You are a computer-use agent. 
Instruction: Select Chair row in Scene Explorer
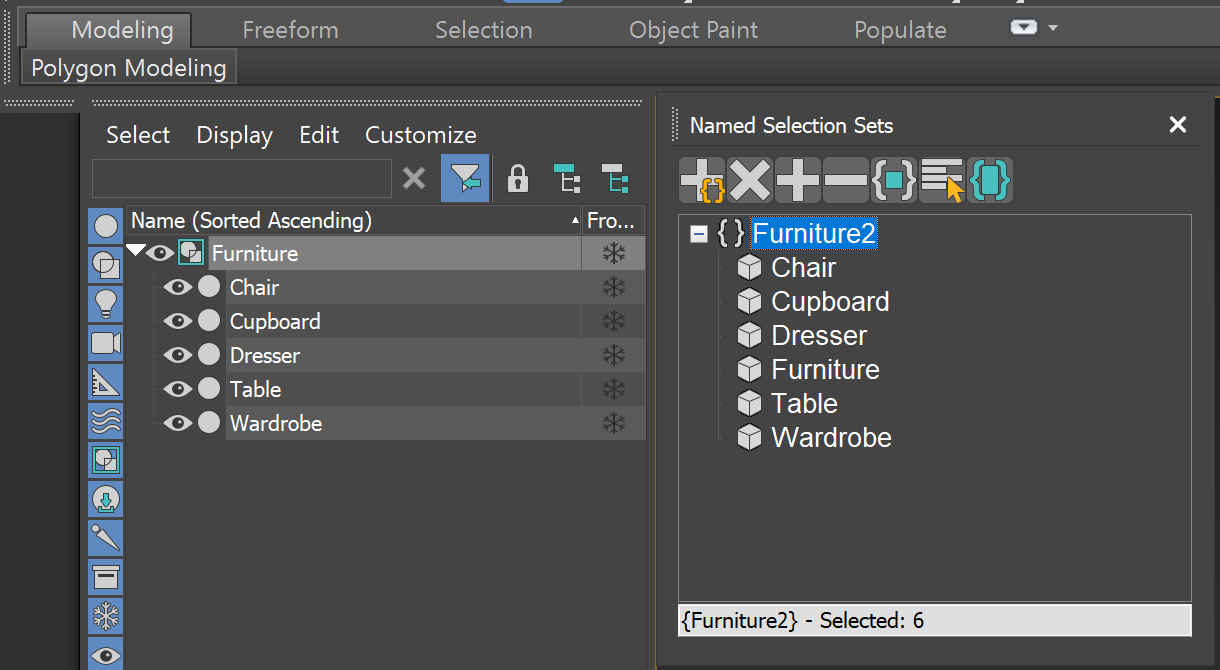pos(403,288)
